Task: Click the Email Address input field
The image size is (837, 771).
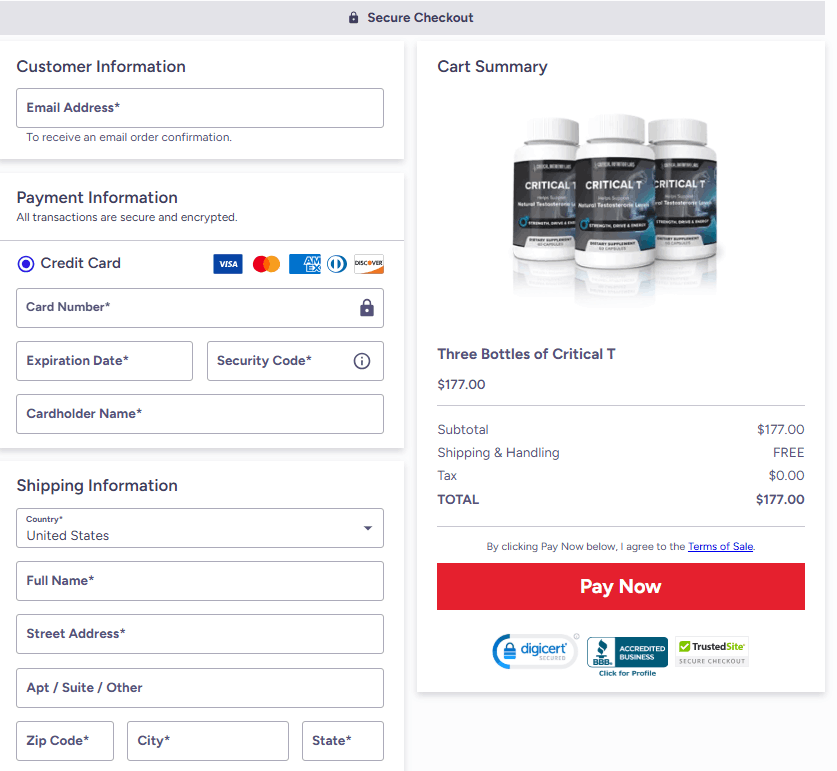Action: pos(199,108)
